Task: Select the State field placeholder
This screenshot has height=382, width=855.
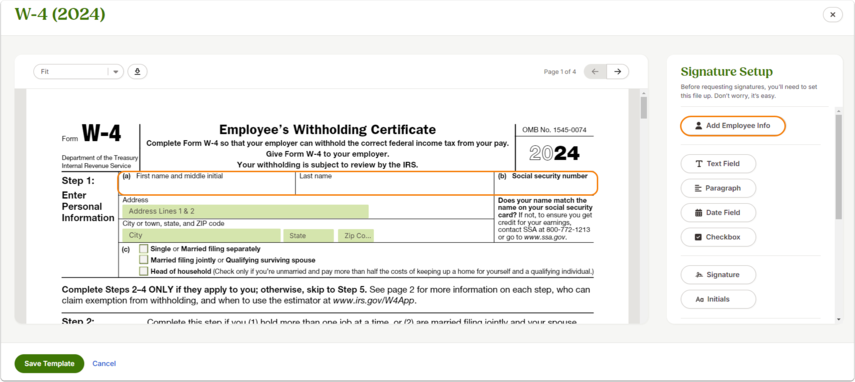Action: click(x=309, y=235)
